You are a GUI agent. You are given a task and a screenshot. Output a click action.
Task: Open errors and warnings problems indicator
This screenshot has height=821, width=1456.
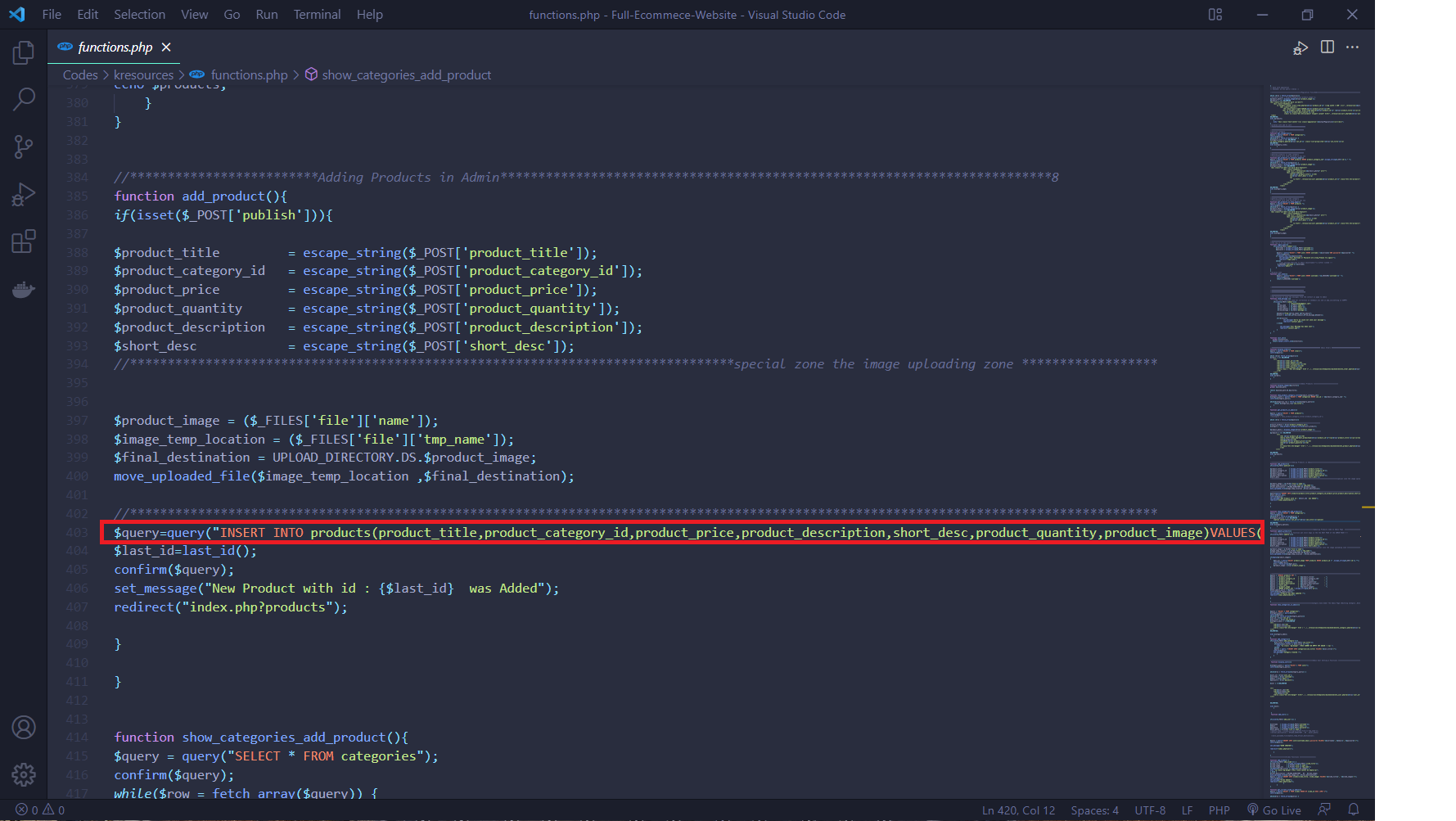coord(40,810)
